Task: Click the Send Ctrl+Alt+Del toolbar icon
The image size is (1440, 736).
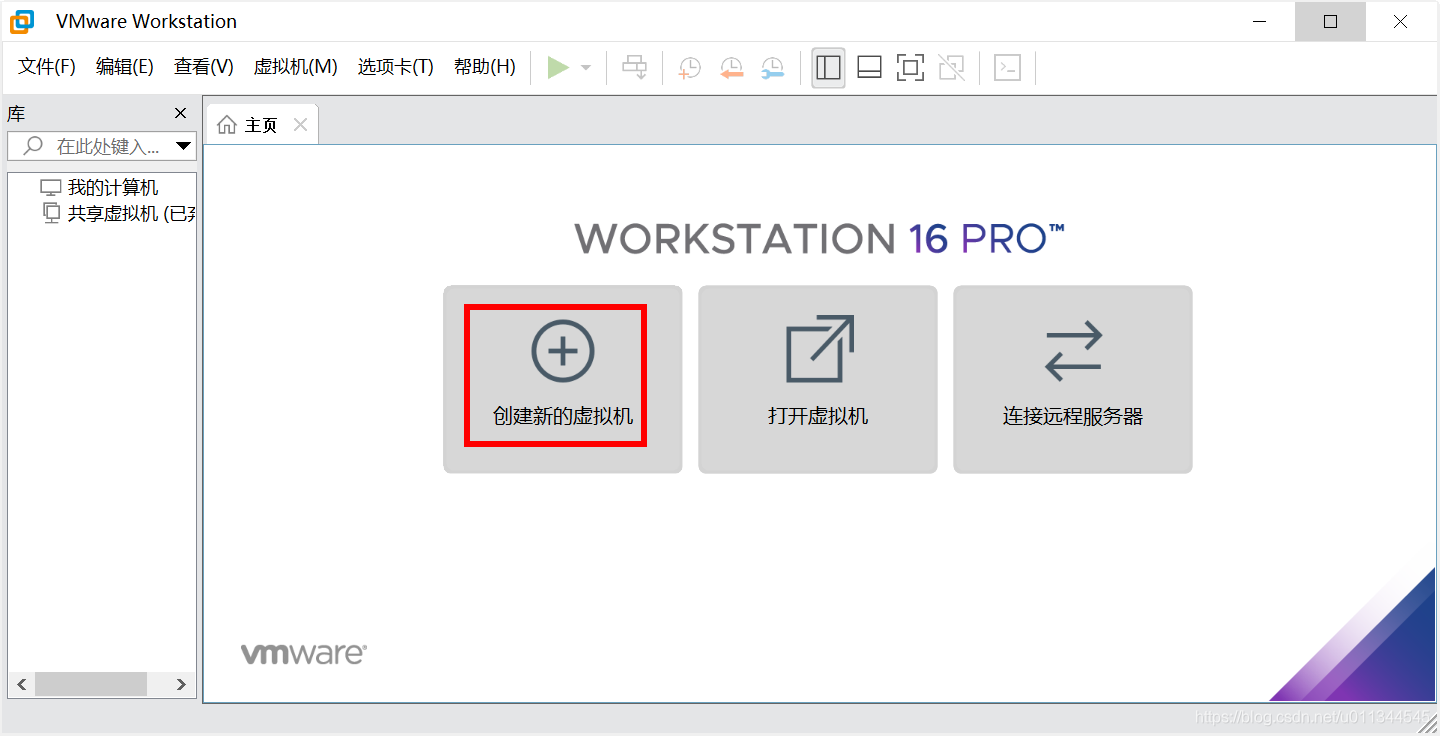Action: (x=635, y=67)
